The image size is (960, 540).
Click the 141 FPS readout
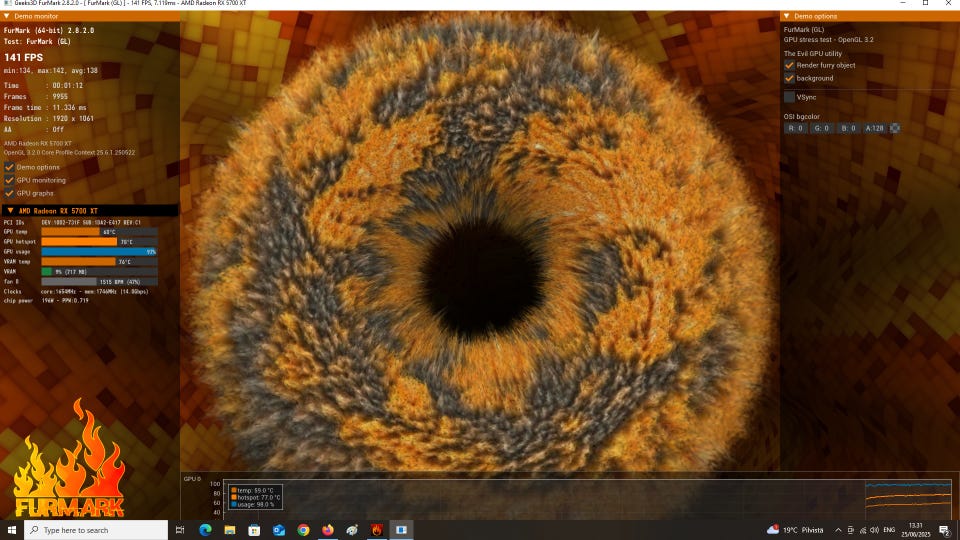point(24,58)
